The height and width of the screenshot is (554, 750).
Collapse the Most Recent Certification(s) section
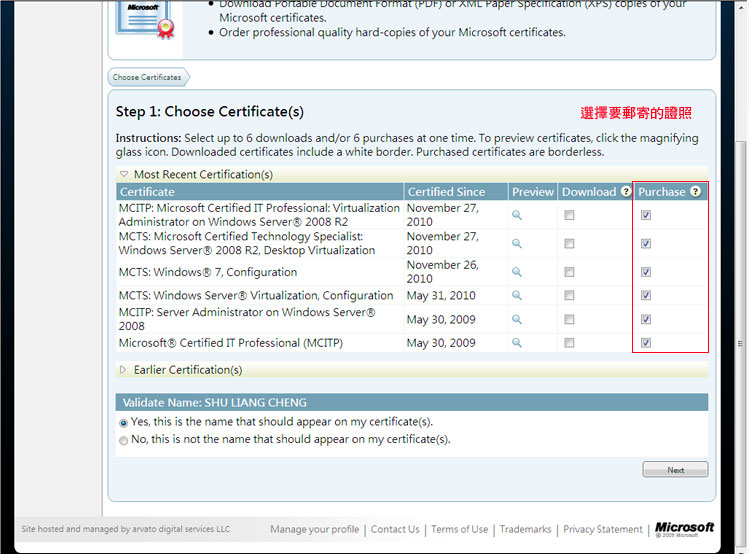(x=124, y=174)
